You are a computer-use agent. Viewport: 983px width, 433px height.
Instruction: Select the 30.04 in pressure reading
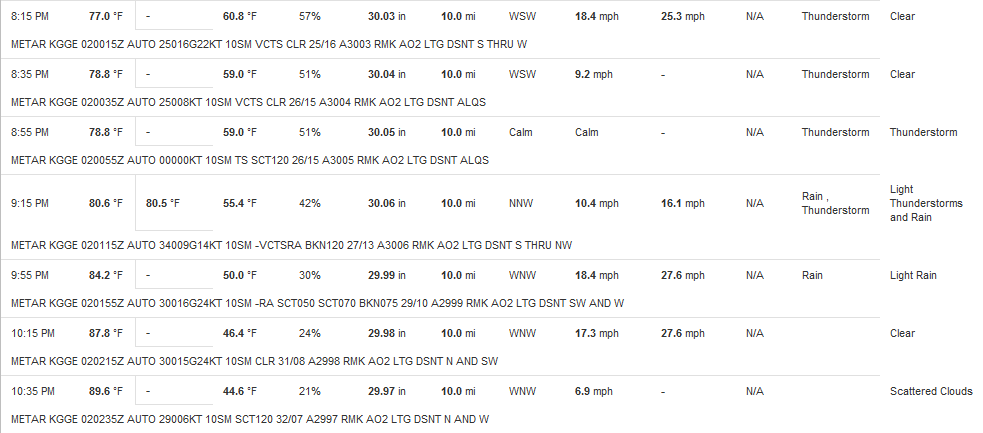tap(387, 74)
